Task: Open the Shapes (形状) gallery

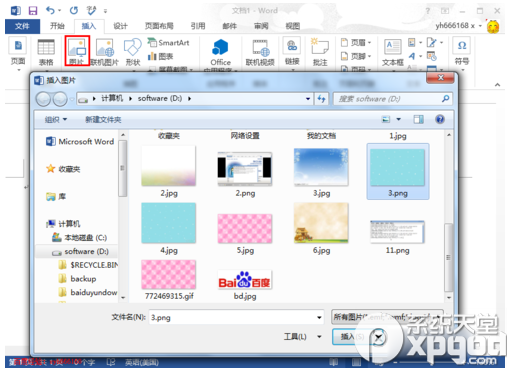Action: 133,52
